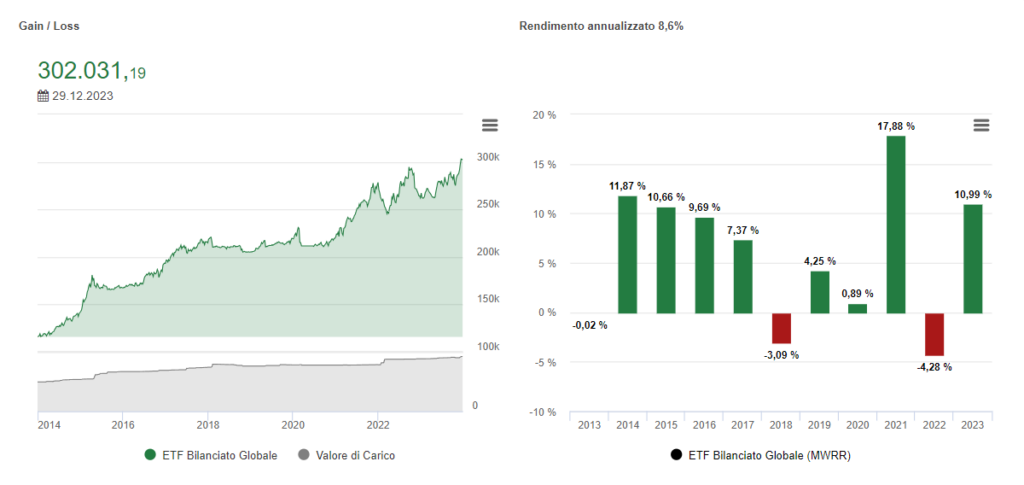Click the 29.12.2023 date text

click(x=81, y=96)
